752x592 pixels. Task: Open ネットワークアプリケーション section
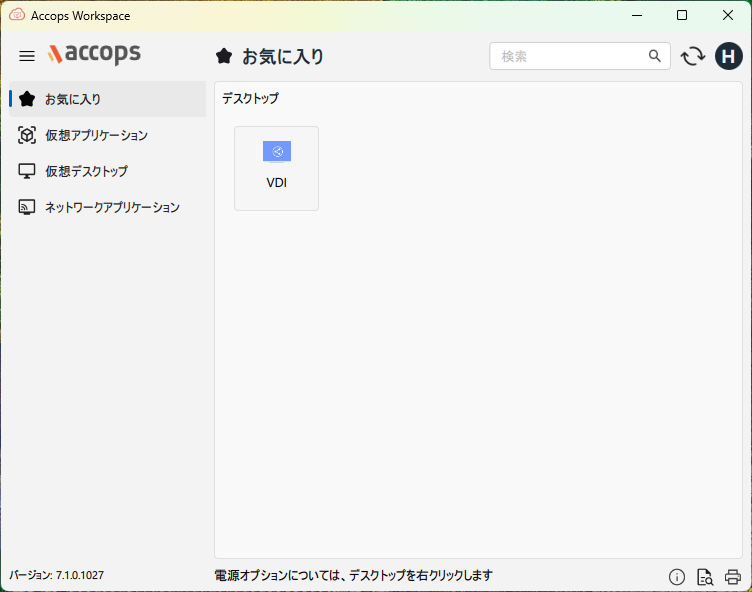coord(107,207)
